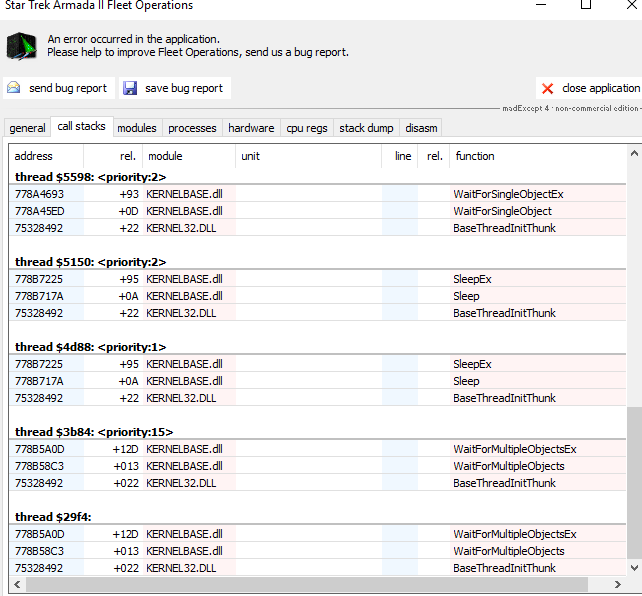Click the horizontal scrollbar left arrow

pos(17,584)
